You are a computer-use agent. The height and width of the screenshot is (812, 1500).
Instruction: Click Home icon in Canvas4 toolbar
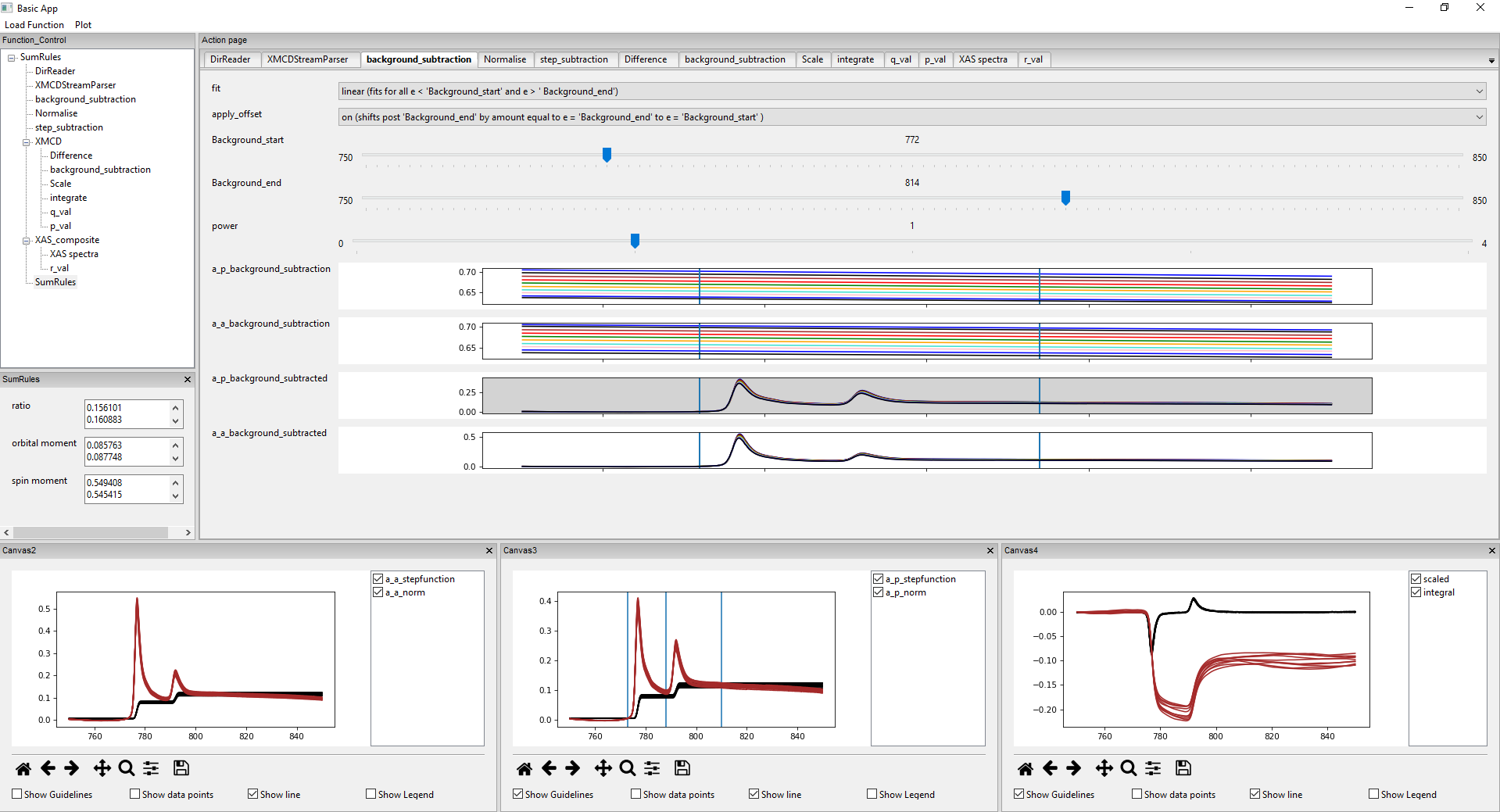tap(1026, 768)
